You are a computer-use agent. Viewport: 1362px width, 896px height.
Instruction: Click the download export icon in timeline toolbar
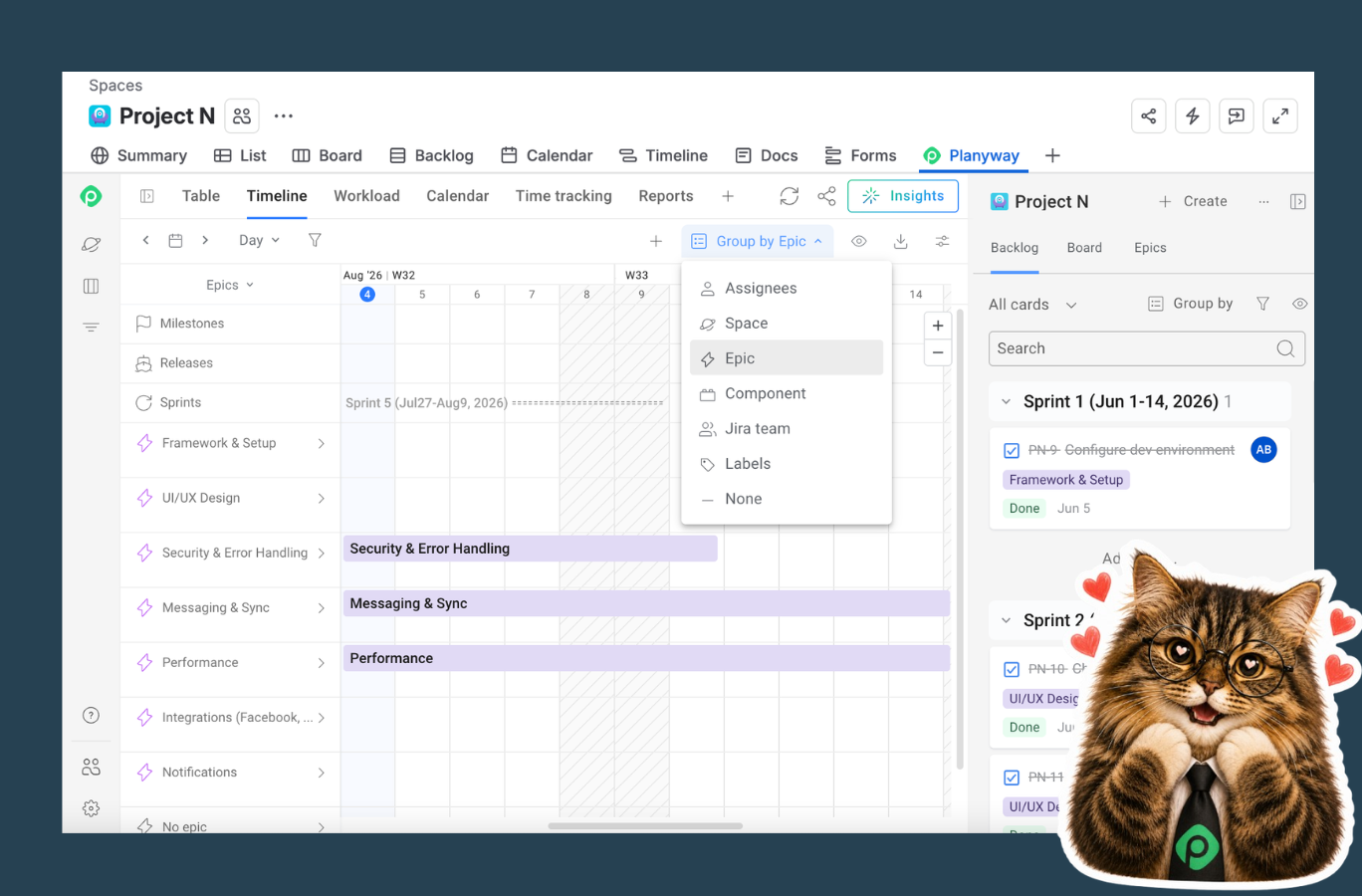[x=900, y=241]
